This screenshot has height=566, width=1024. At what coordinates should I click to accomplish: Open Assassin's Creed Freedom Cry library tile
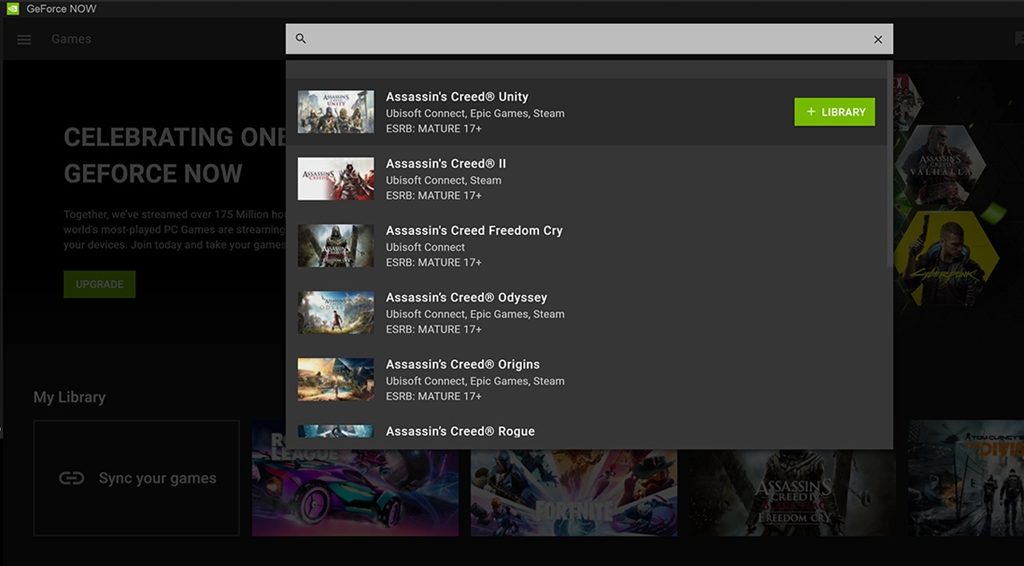(793, 492)
